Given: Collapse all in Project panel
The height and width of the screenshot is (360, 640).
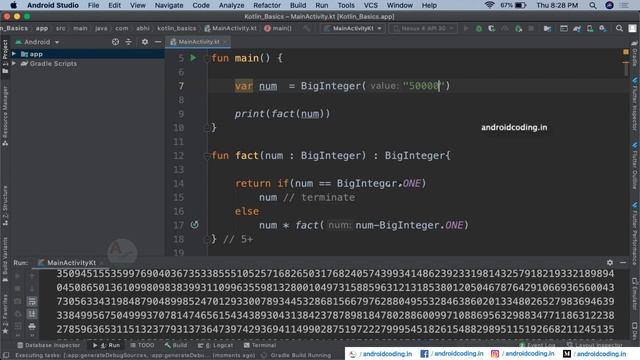Looking at the screenshot, I should point(129,42).
